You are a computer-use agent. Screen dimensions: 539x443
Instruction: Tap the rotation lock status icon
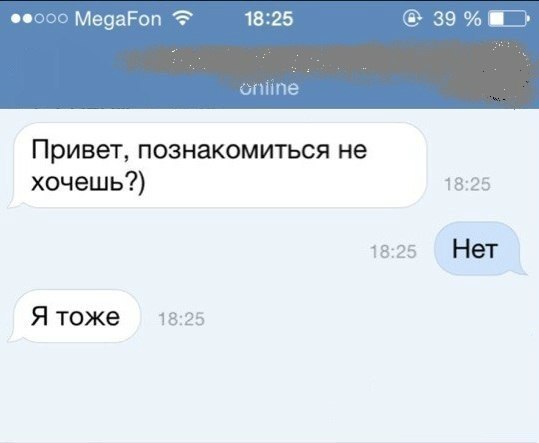[x=412, y=18]
